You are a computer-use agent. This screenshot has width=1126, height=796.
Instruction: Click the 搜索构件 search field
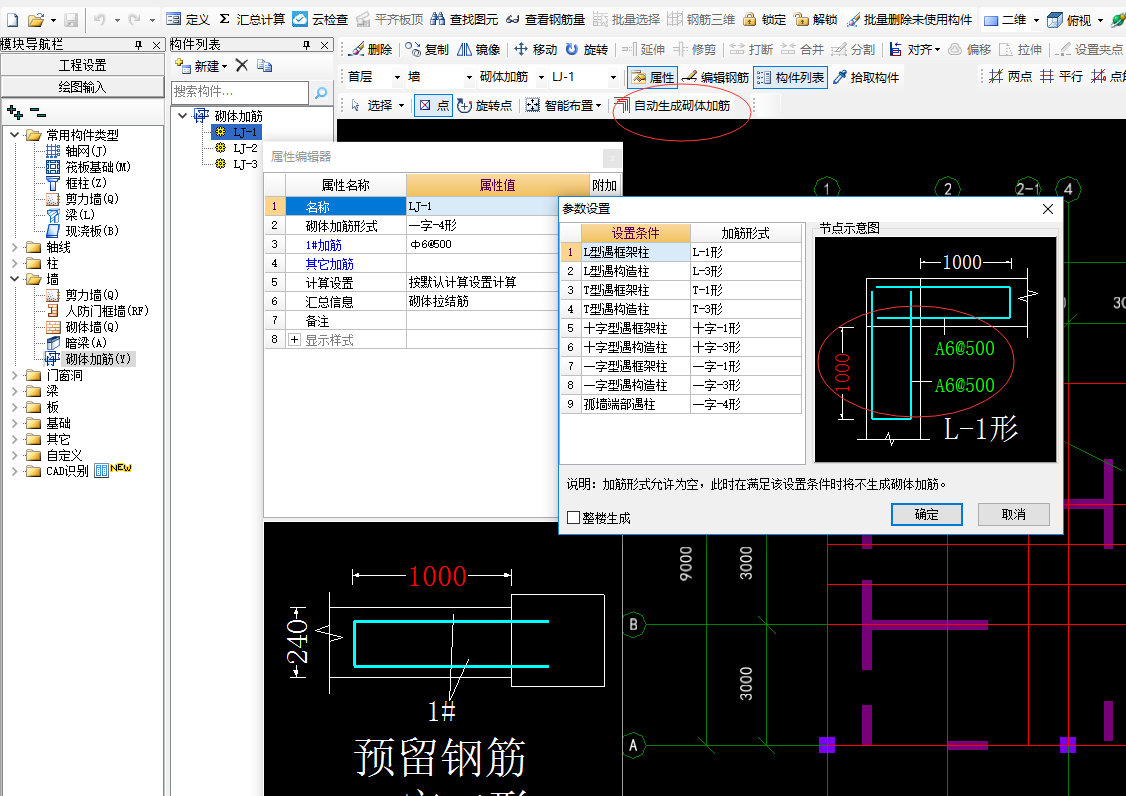click(x=240, y=92)
